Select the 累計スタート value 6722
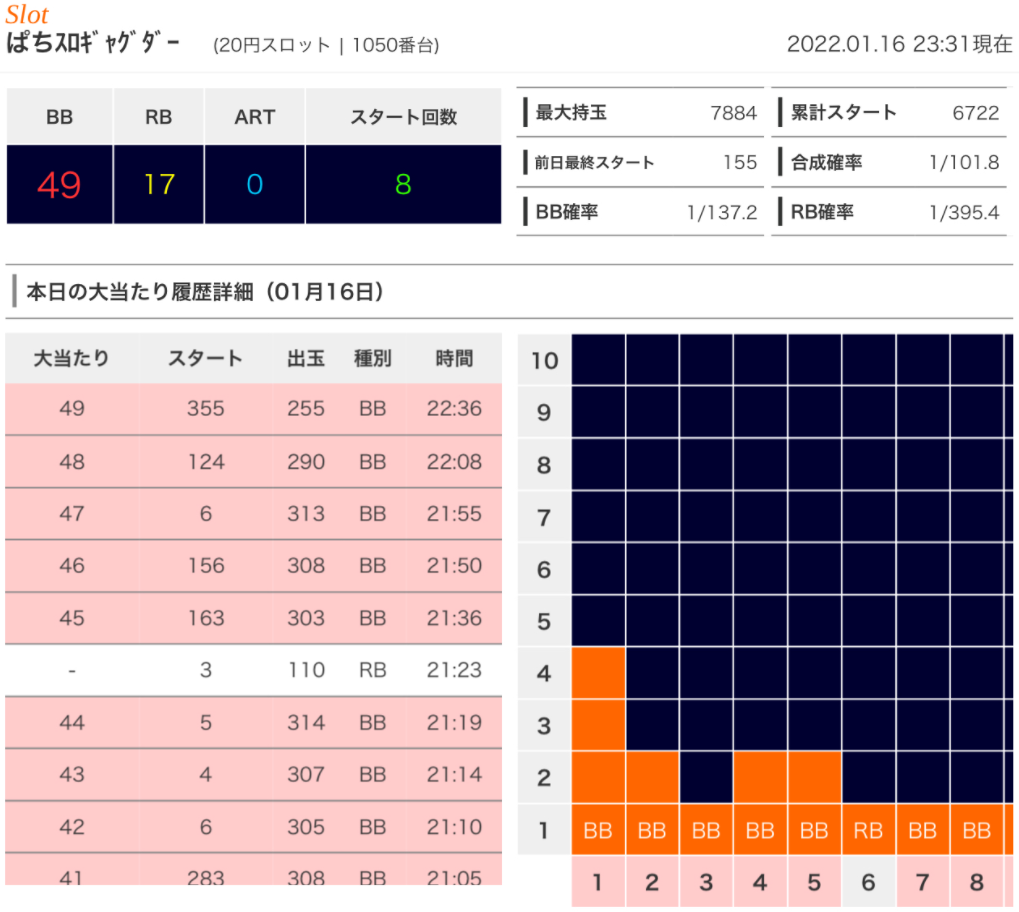 pyautogui.click(x=975, y=113)
